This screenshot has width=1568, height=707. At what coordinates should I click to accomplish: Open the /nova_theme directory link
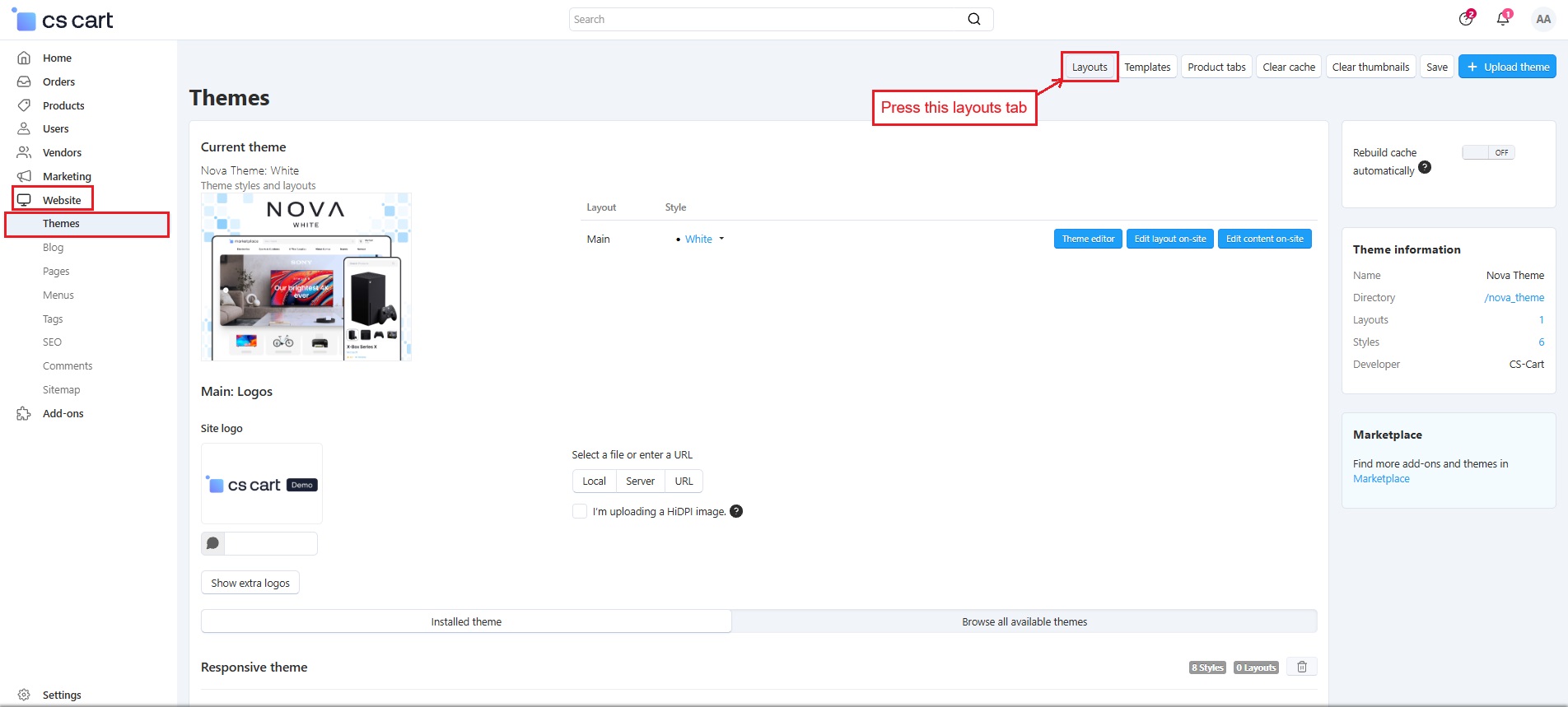pos(1514,298)
